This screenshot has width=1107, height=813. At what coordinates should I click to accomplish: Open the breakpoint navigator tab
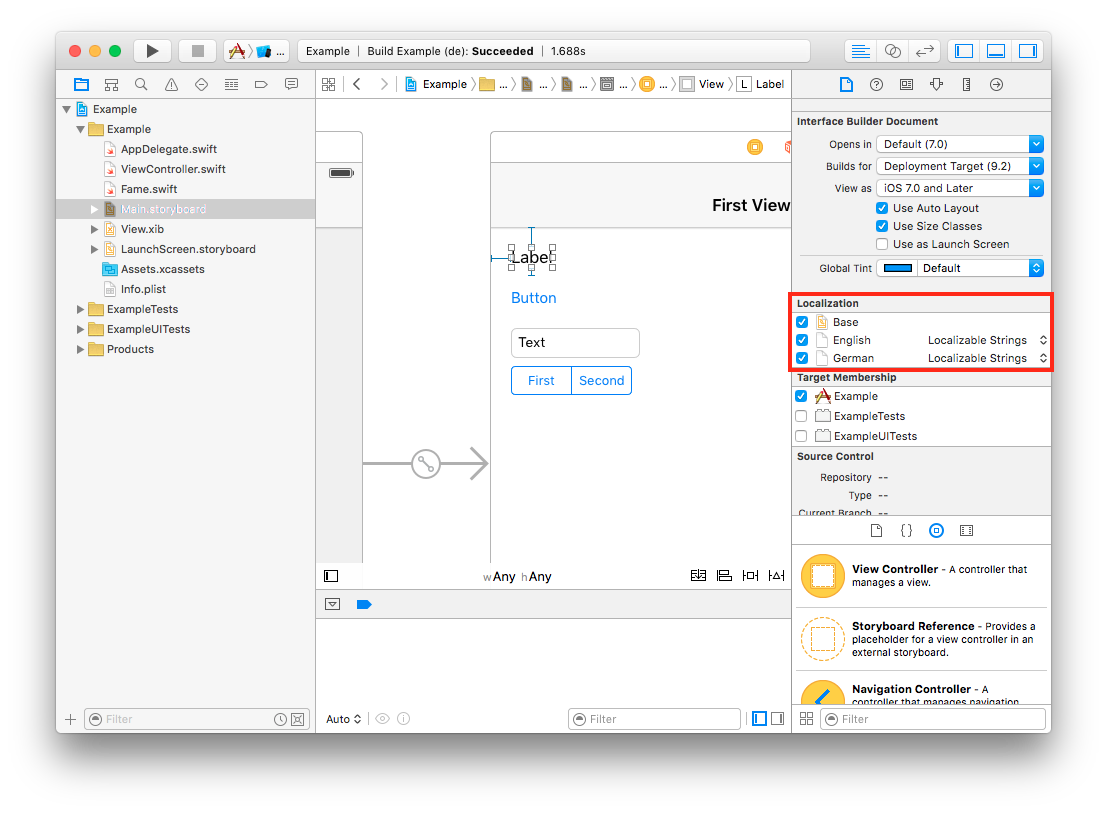261,85
